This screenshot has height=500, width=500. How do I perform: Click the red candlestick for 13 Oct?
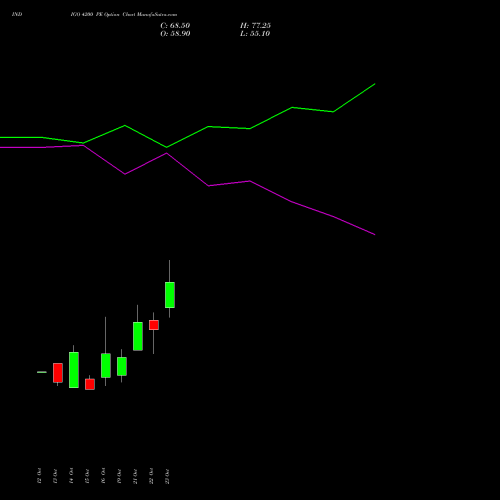[x=58, y=373]
